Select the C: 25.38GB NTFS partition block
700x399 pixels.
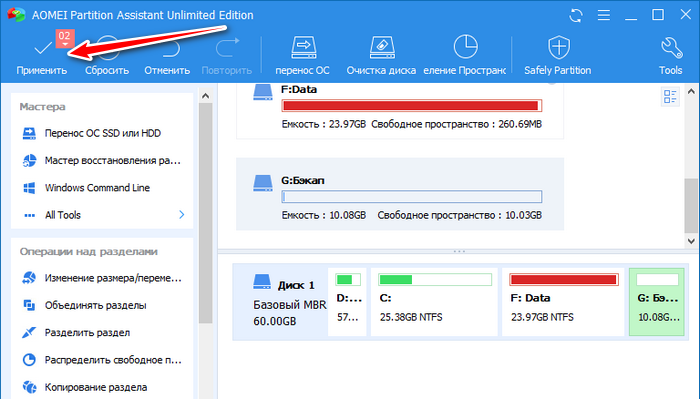tap(434, 302)
